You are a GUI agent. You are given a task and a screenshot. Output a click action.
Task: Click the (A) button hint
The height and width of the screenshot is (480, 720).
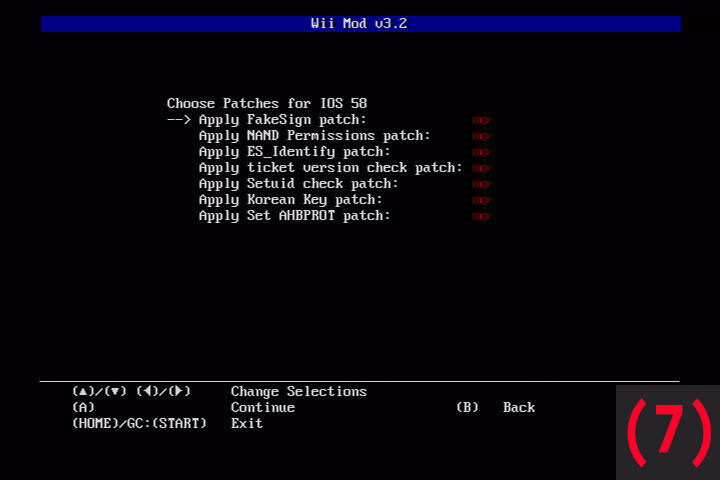(84, 407)
